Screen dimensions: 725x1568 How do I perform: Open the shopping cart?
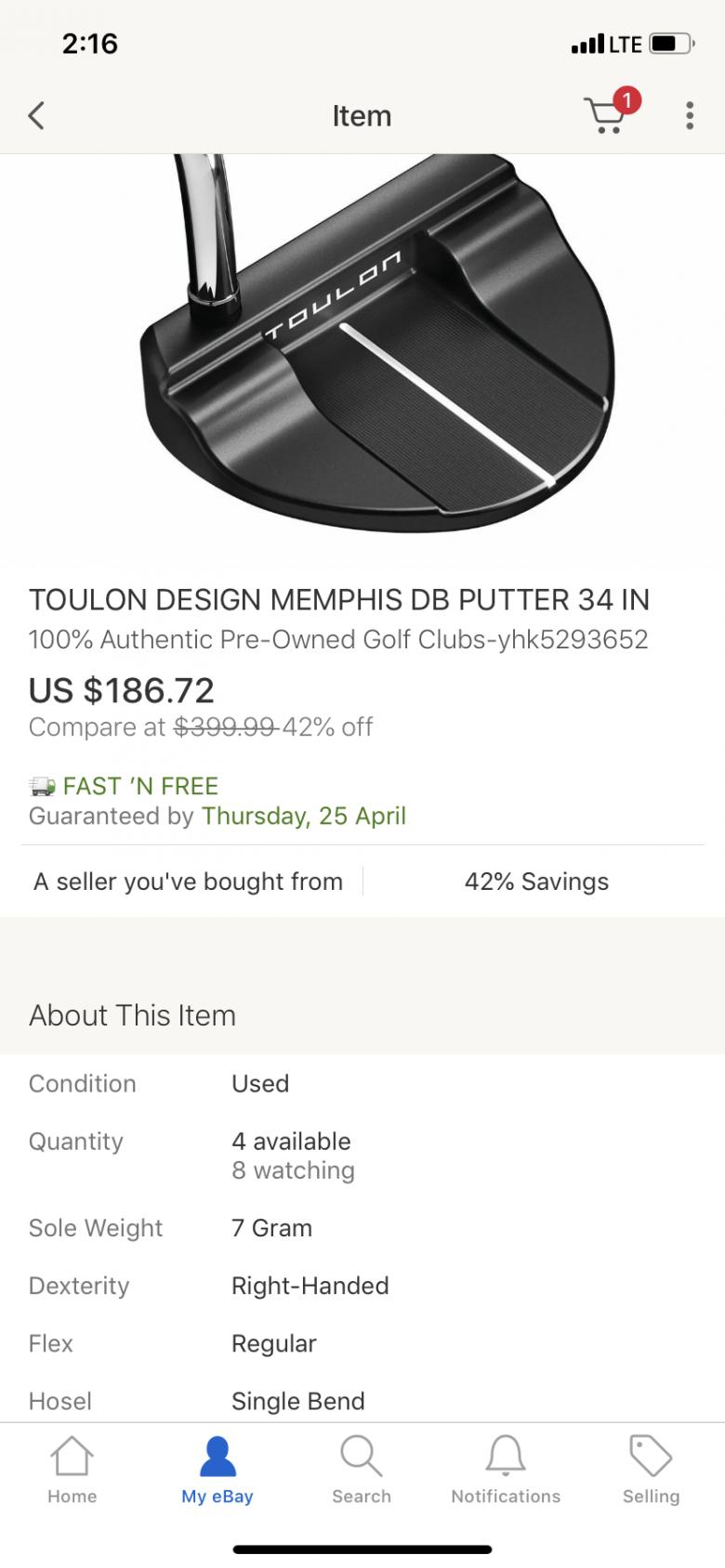605,116
